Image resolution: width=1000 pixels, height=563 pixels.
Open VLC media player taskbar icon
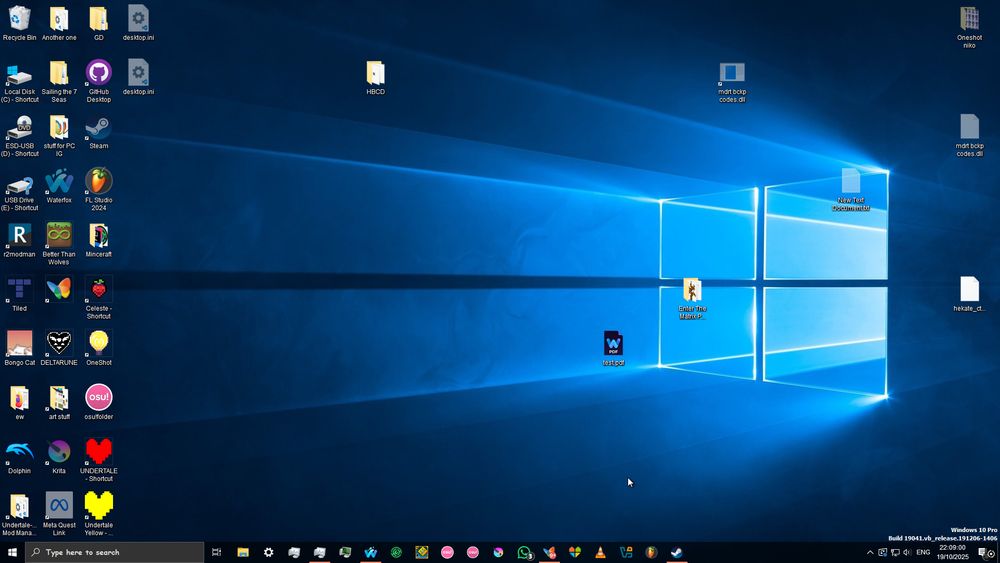(600, 552)
